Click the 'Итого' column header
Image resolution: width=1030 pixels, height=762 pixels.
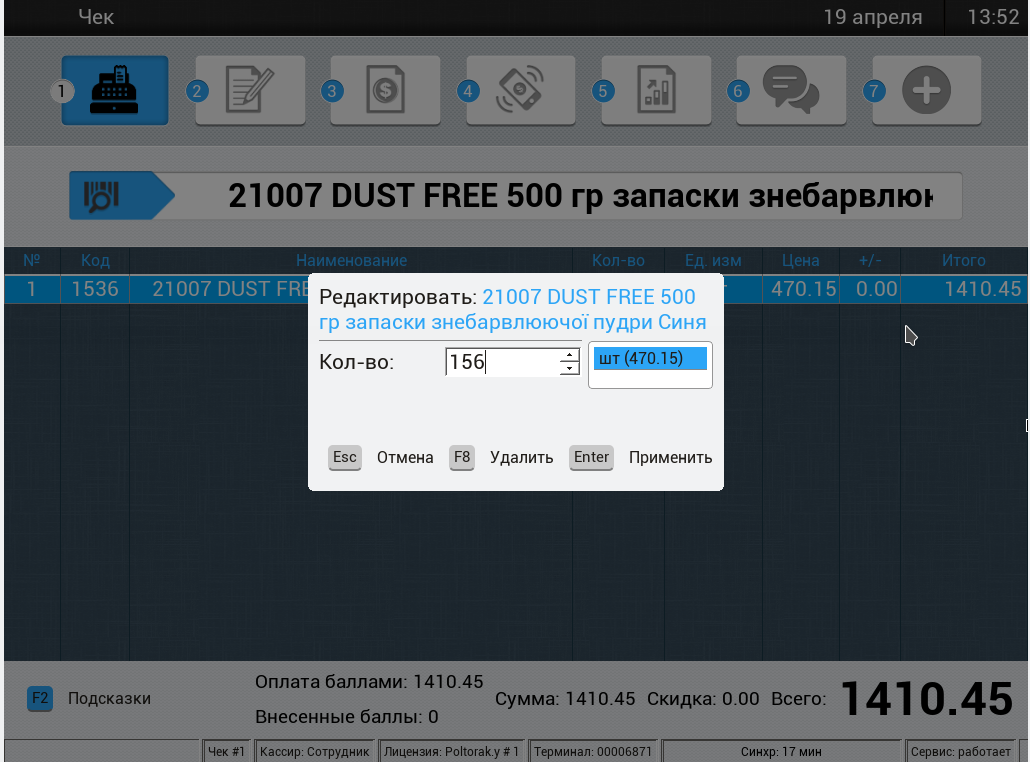coord(964,261)
